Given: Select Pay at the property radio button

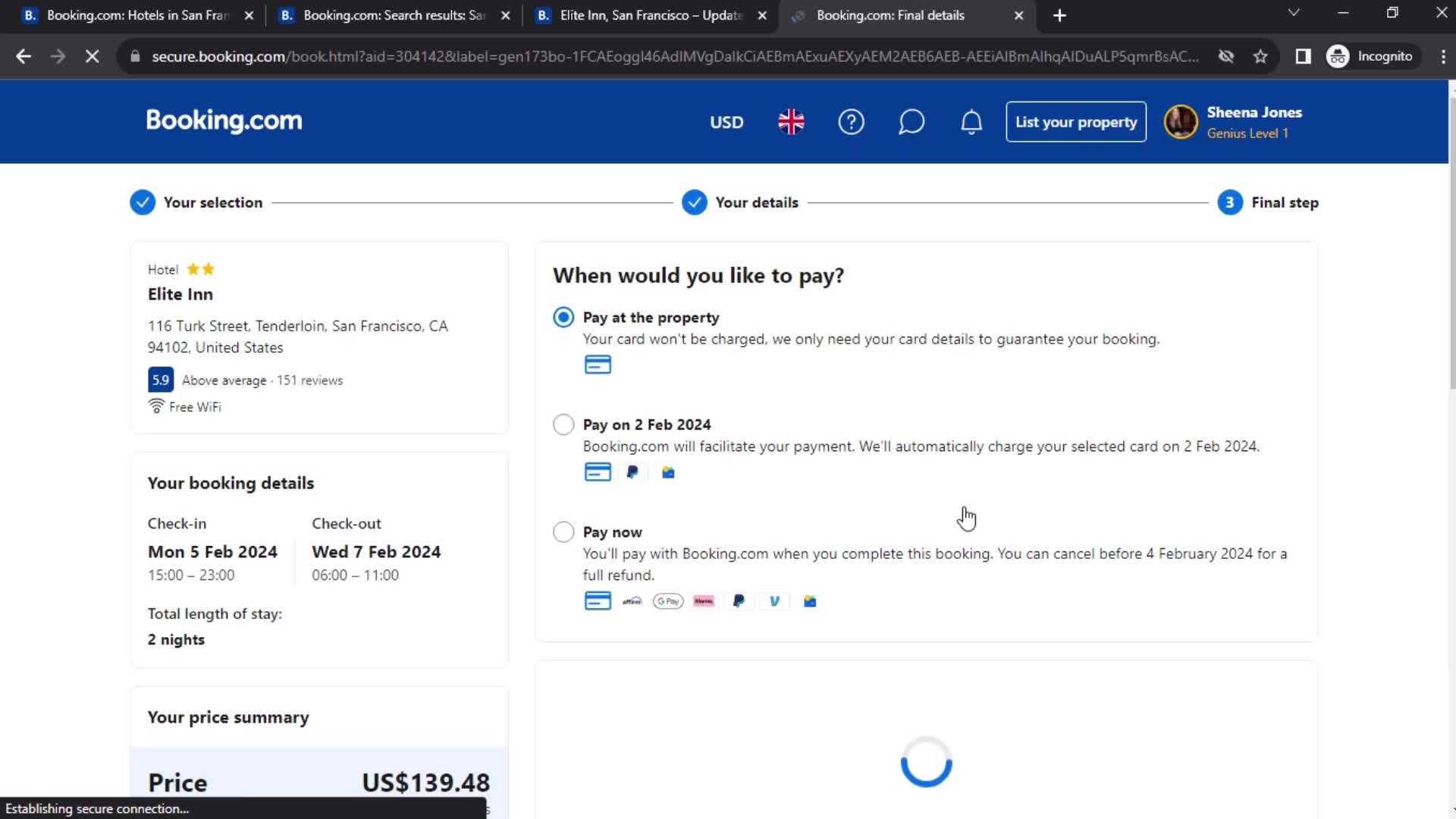Looking at the screenshot, I should click(x=562, y=317).
